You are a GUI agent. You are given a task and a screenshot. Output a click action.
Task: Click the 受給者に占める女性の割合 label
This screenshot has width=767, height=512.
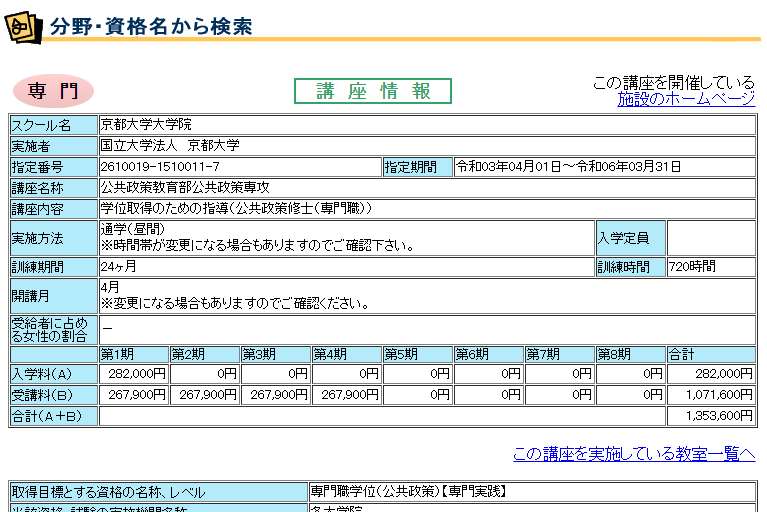pyautogui.click(x=54, y=330)
